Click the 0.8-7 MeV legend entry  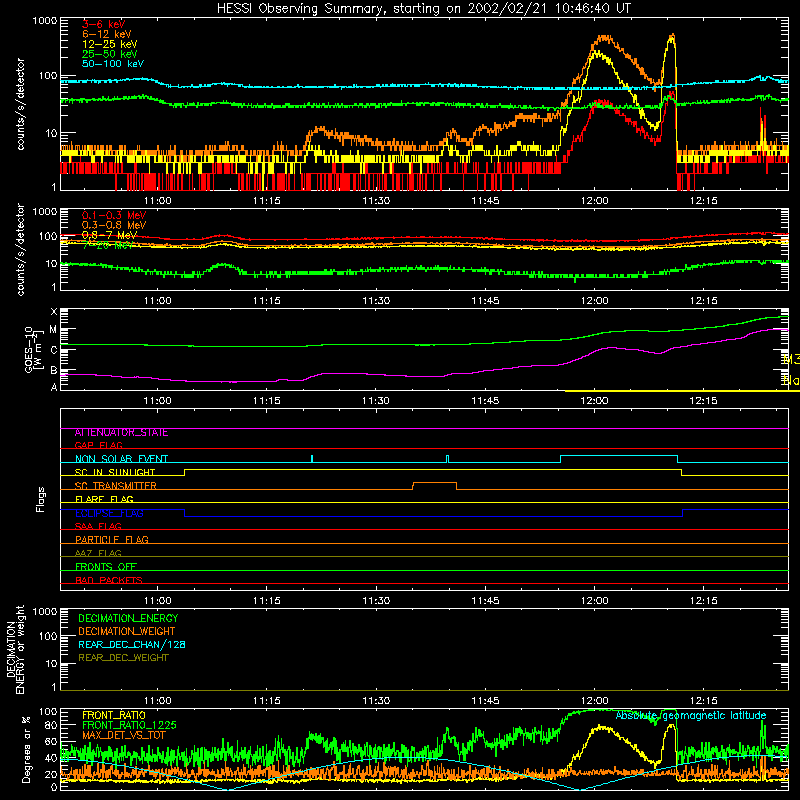[109, 235]
